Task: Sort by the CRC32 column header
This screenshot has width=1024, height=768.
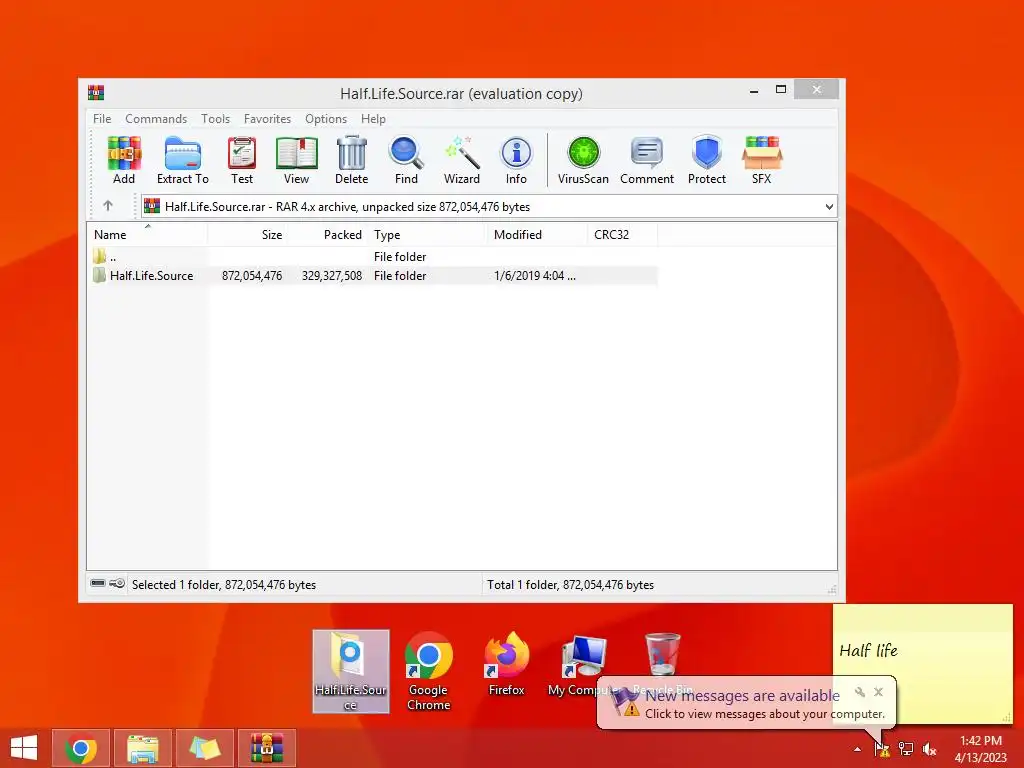Action: pos(622,234)
